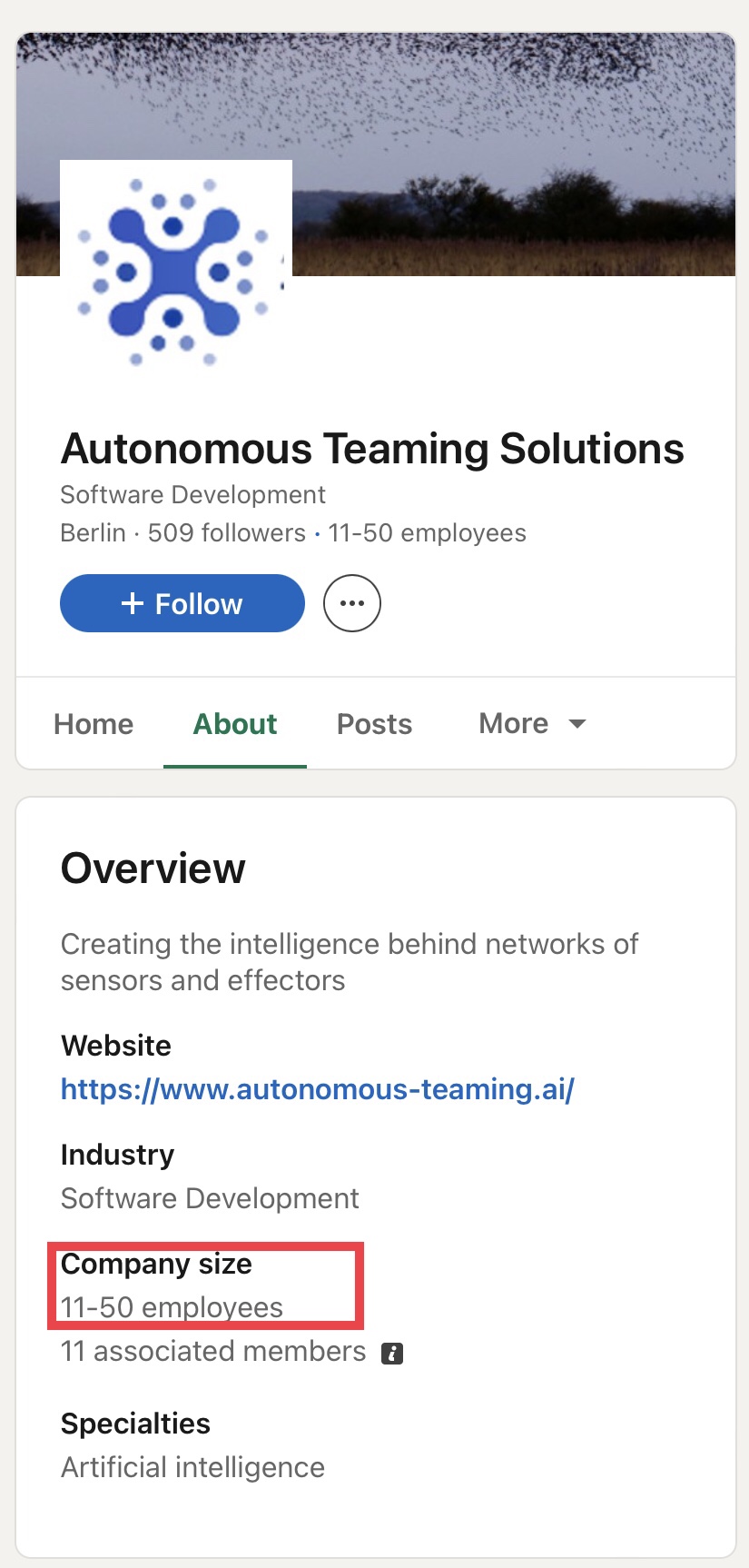Click the Overview section heading
749x1568 pixels.
click(153, 868)
